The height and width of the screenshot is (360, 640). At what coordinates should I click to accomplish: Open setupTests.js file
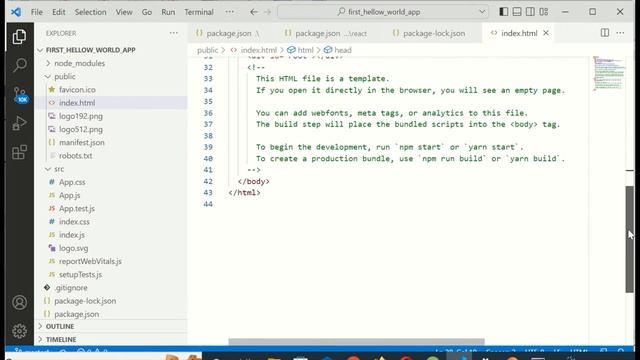(x=80, y=274)
